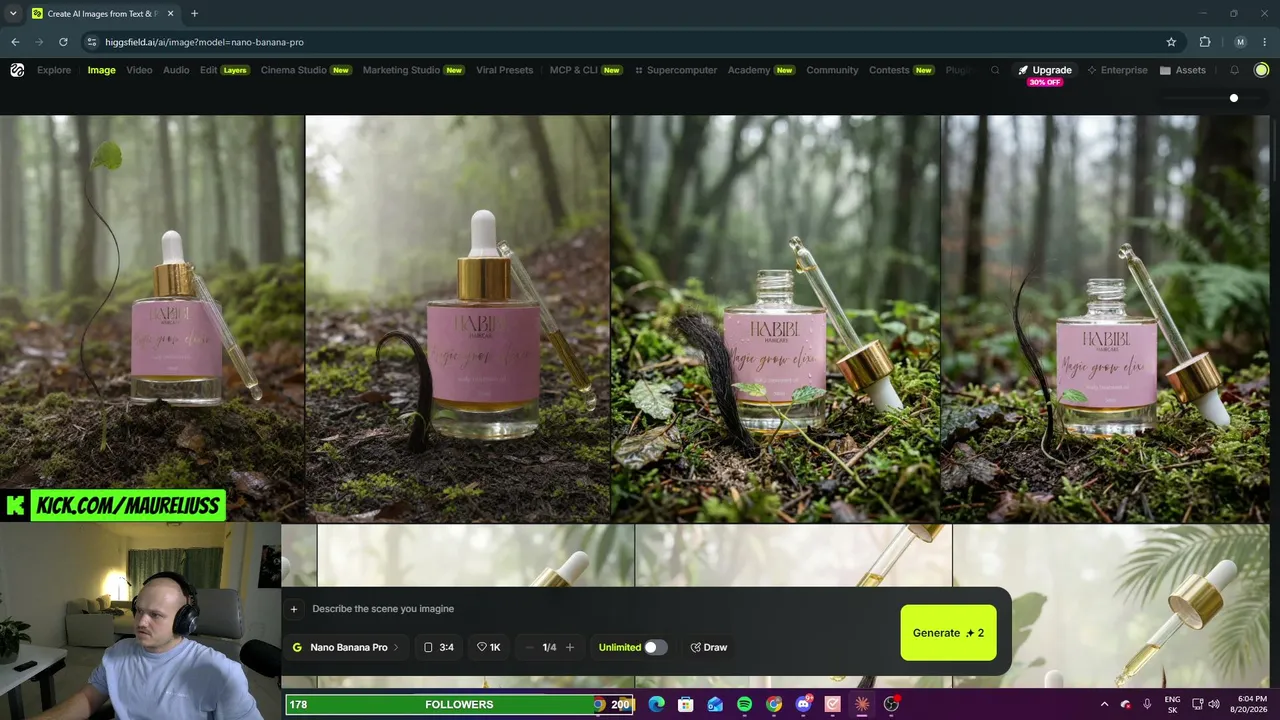Open first forest bottle image with leaf sprout
The height and width of the screenshot is (720, 1280).
pos(152,318)
